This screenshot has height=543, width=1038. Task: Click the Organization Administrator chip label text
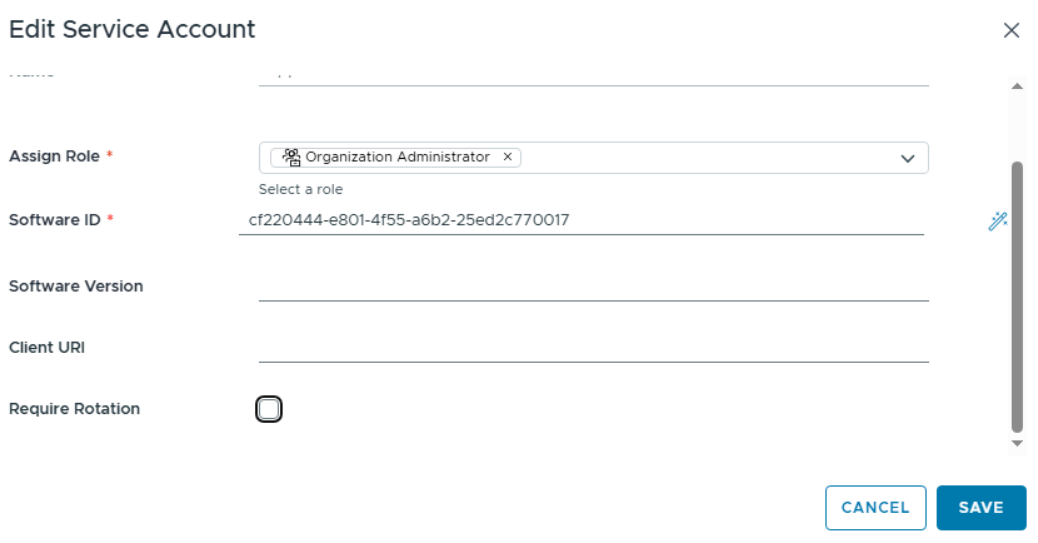397,157
